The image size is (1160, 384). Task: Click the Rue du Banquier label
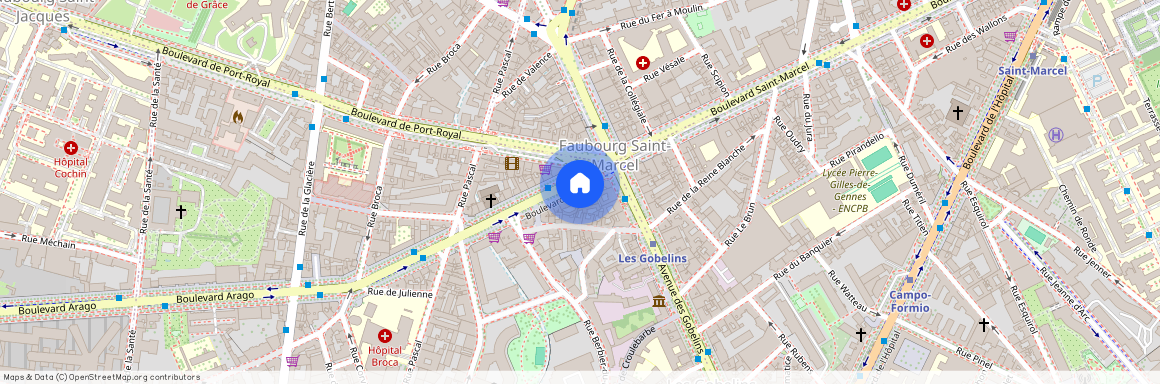pyautogui.click(x=803, y=258)
